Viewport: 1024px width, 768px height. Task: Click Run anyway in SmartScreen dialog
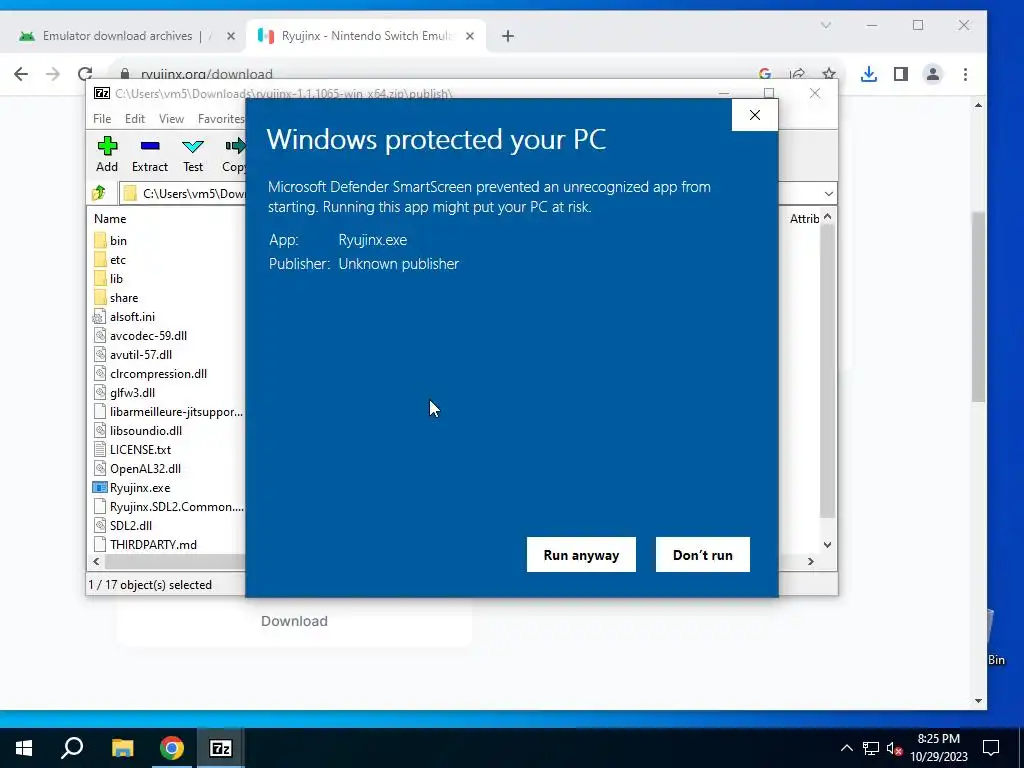581,554
